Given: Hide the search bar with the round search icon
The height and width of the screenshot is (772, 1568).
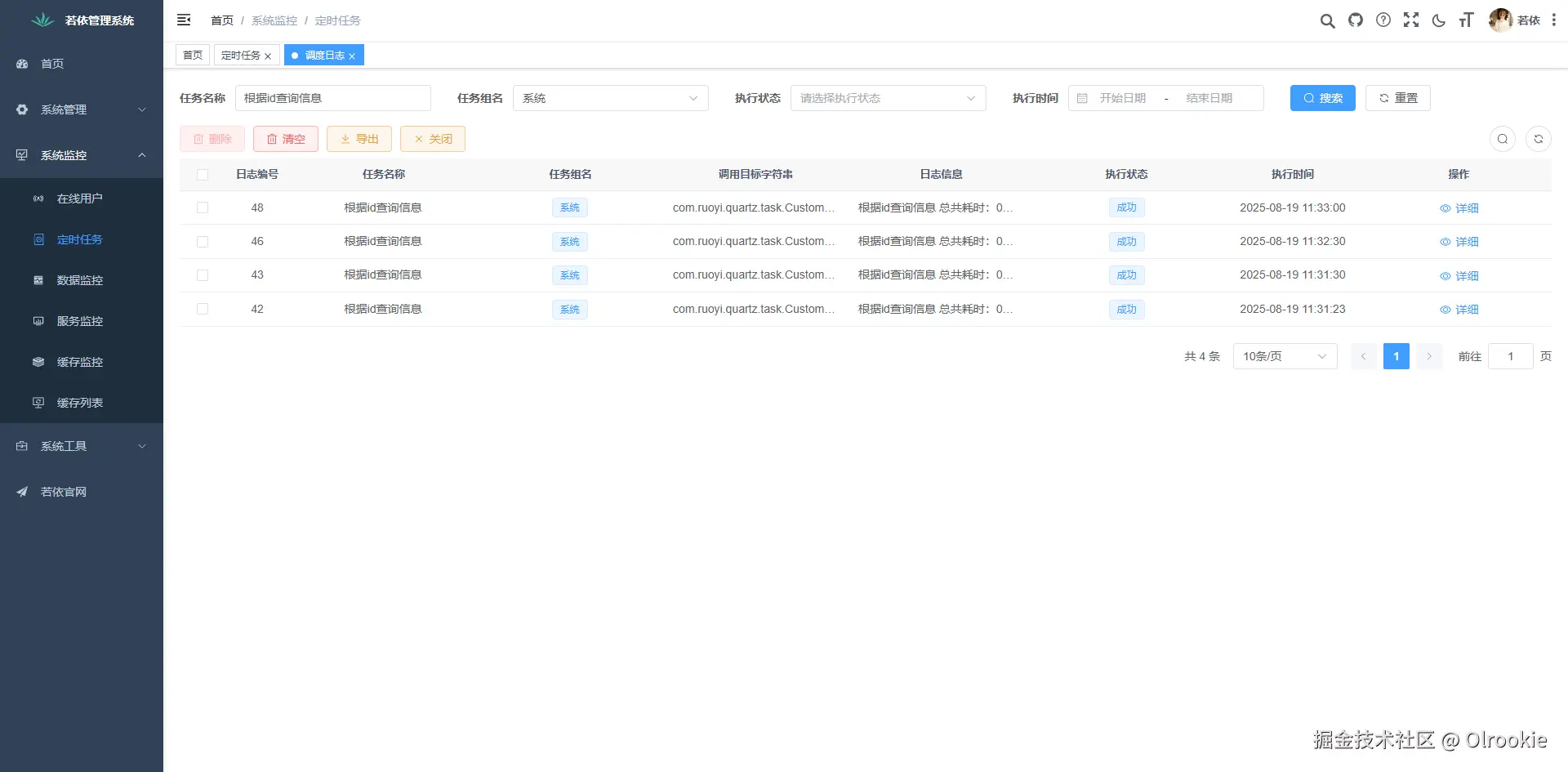Looking at the screenshot, I should point(1503,139).
